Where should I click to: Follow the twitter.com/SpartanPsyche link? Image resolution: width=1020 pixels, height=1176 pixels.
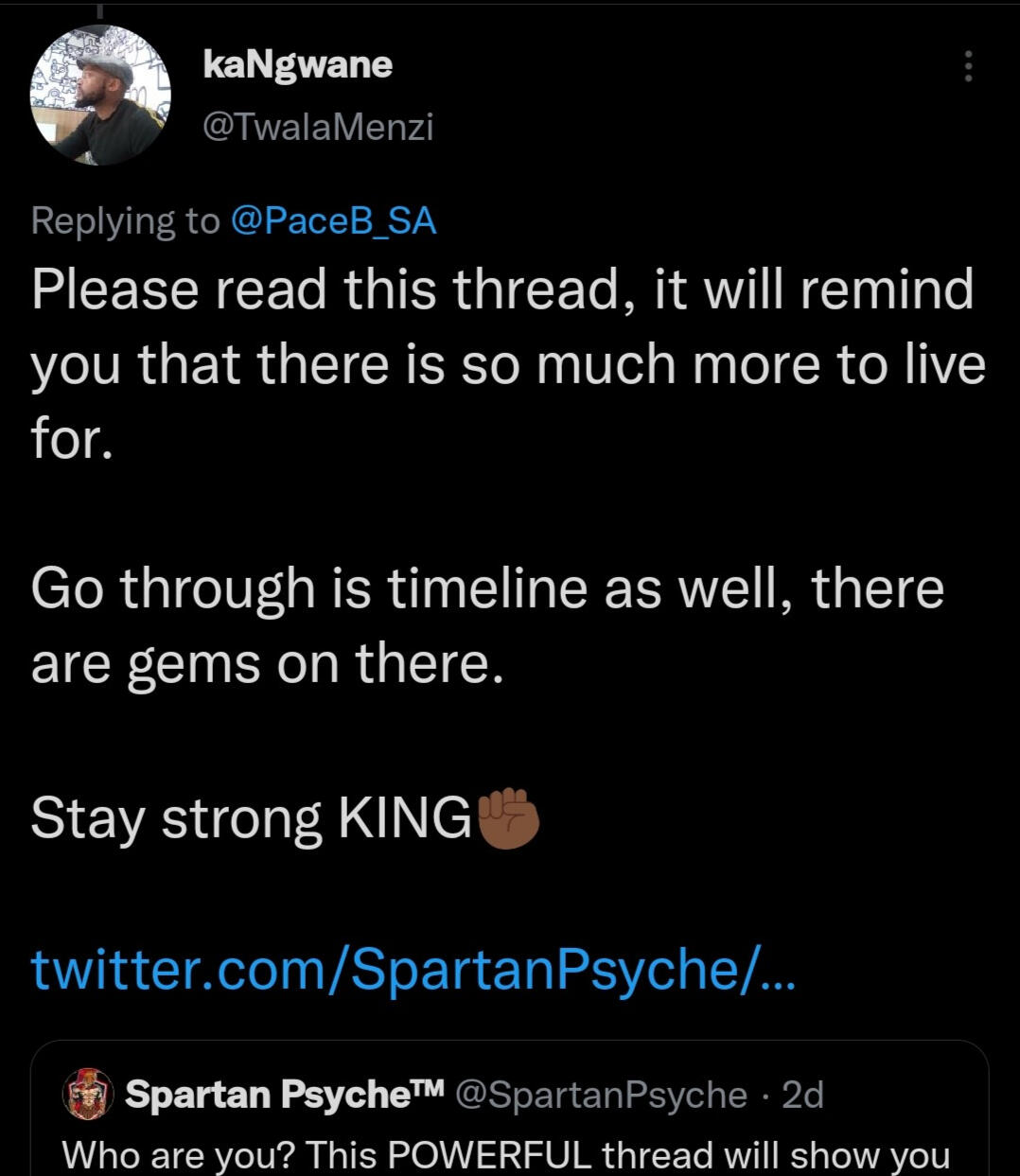(413, 969)
